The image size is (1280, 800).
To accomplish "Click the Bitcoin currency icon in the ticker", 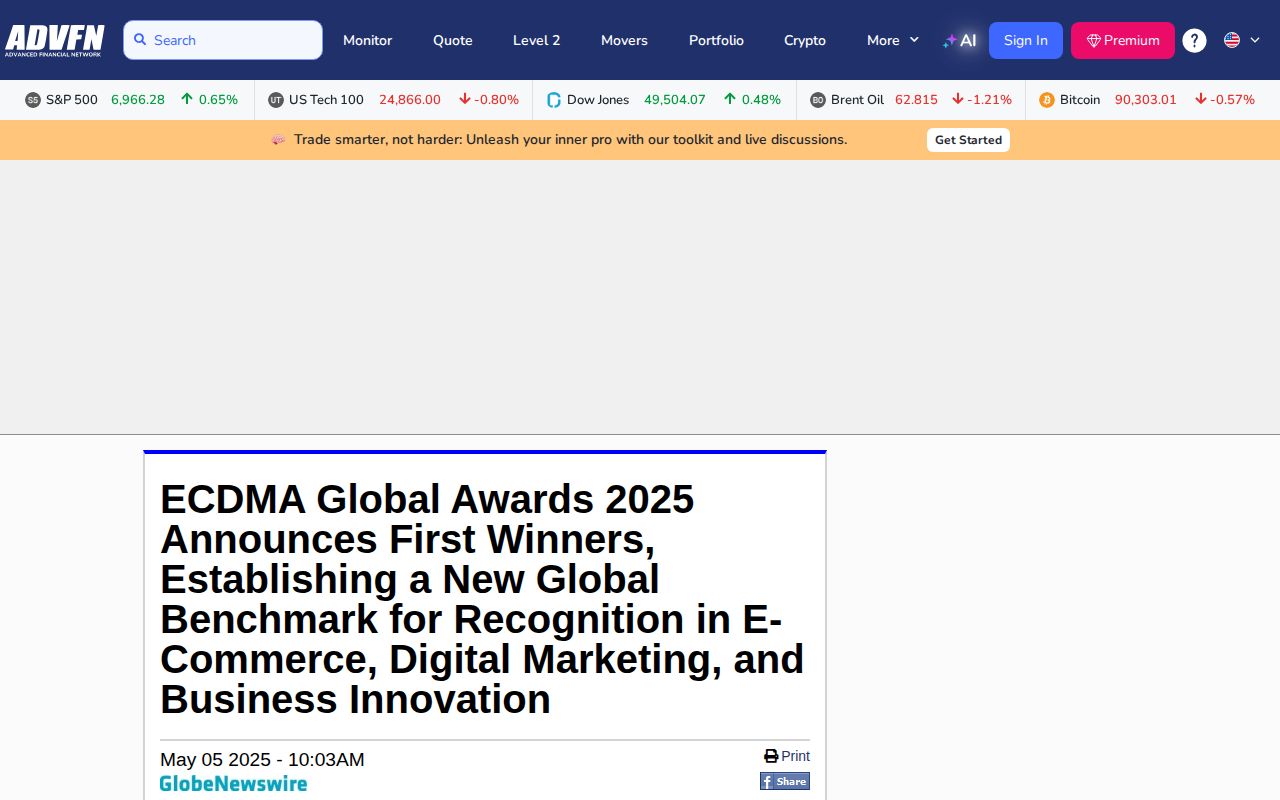I will click(x=1046, y=100).
